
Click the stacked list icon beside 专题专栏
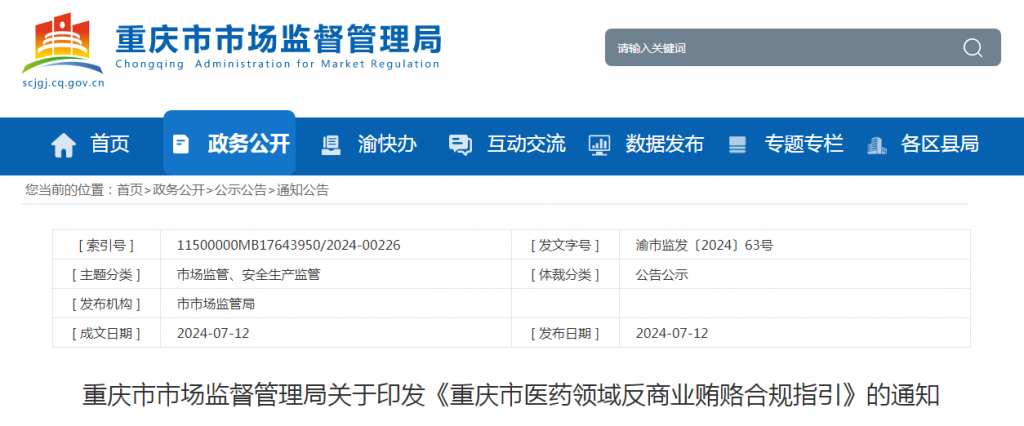click(x=737, y=144)
